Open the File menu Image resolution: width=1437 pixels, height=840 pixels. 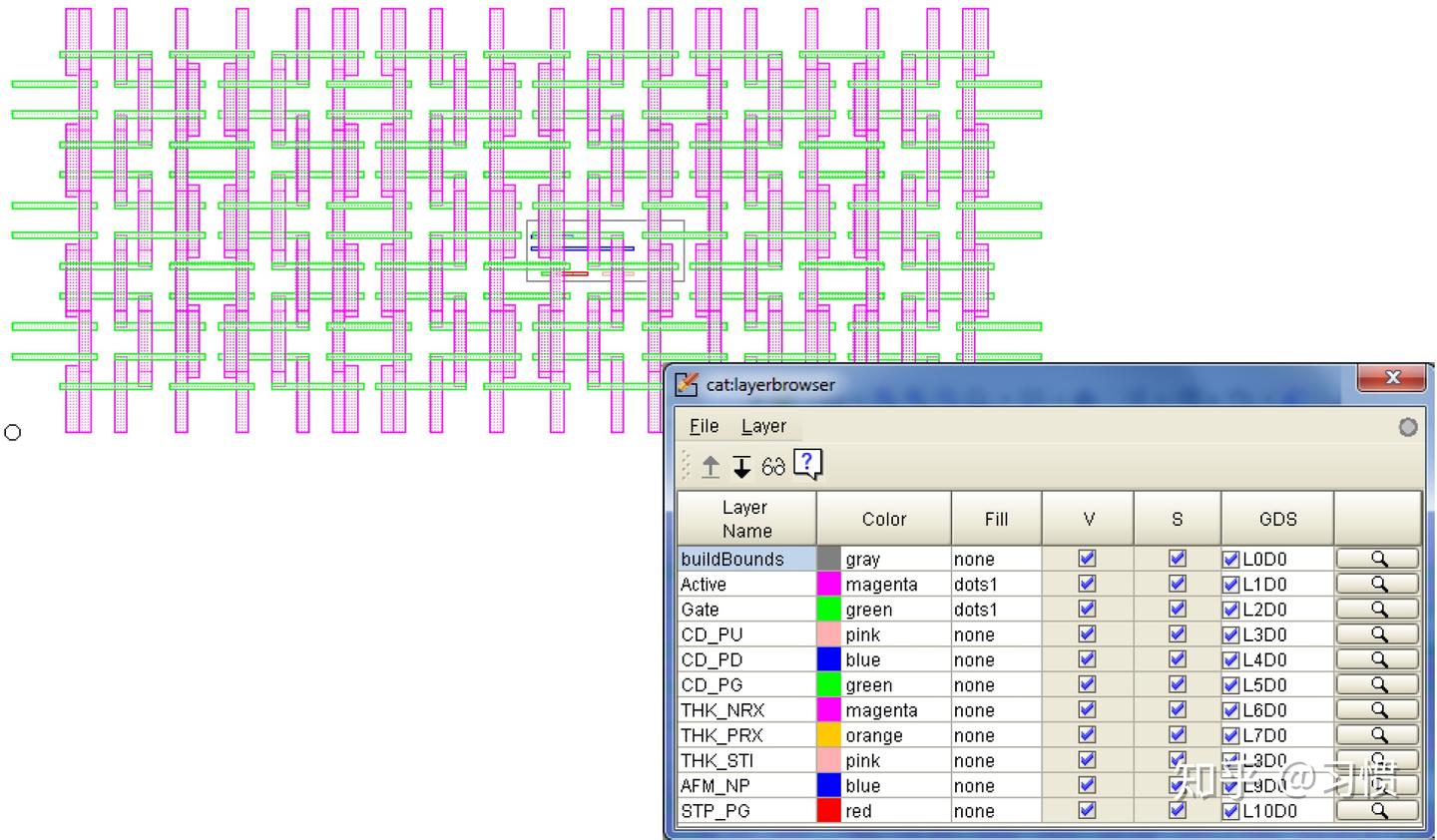(703, 425)
